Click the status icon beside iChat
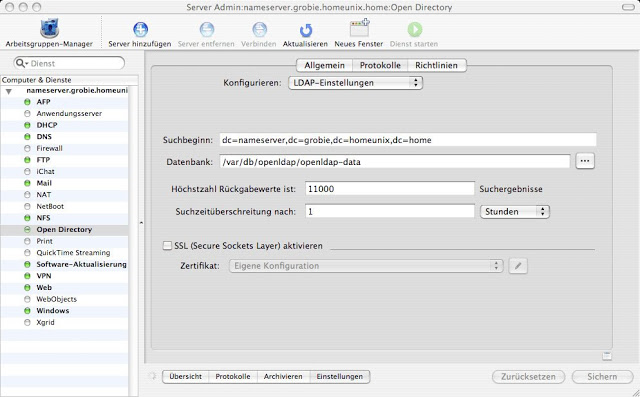The width and height of the screenshot is (640, 397). coord(27,172)
